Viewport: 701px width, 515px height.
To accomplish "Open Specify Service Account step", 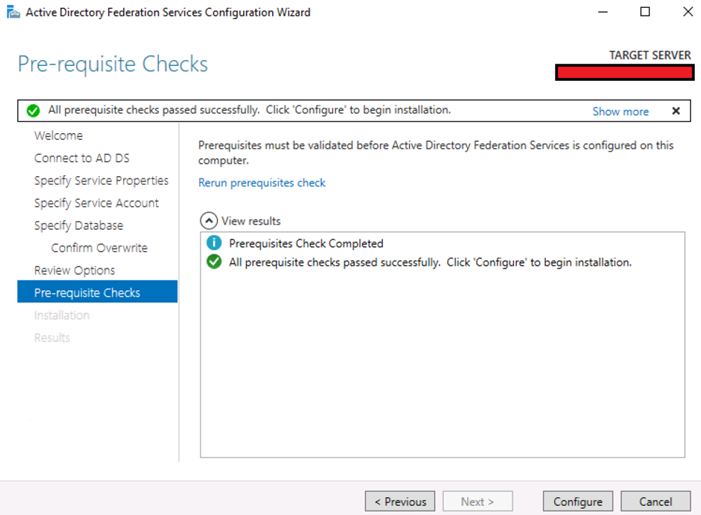I will click(x=96, y=203).
